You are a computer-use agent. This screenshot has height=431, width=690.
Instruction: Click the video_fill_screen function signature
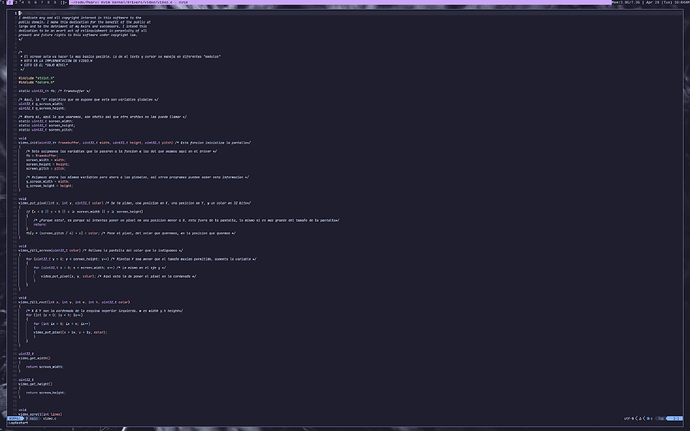(49, 250)
